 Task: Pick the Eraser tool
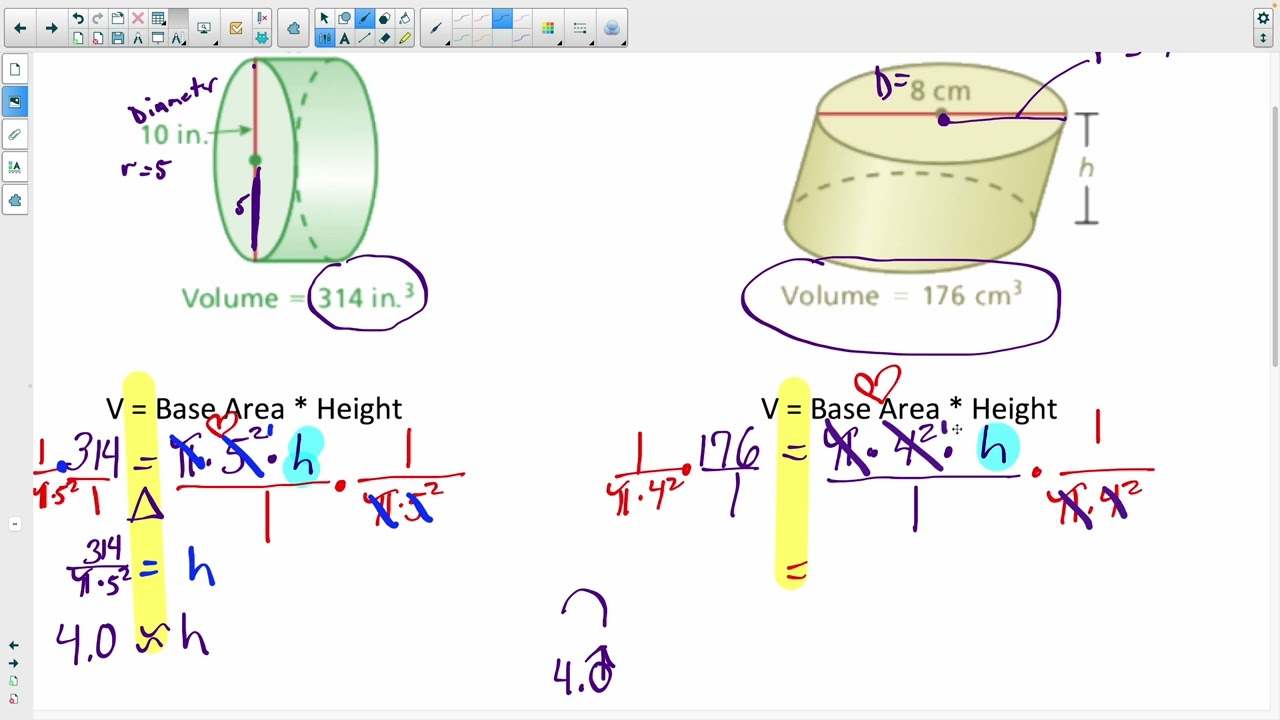(x=384, y=38)
